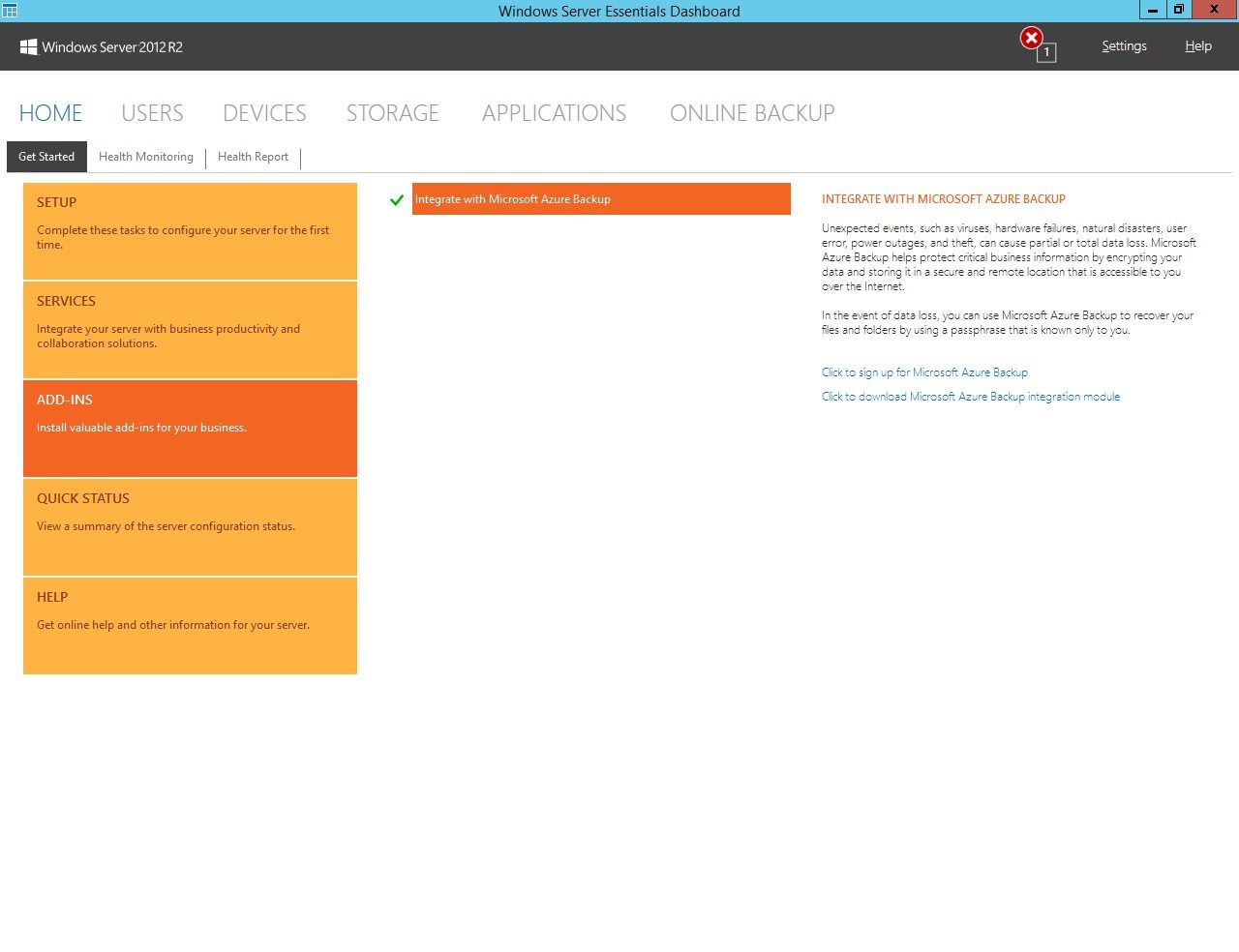The image size is (1239, 952).
Task: Open the critical alert error icon
Action: click(1031, 39)
